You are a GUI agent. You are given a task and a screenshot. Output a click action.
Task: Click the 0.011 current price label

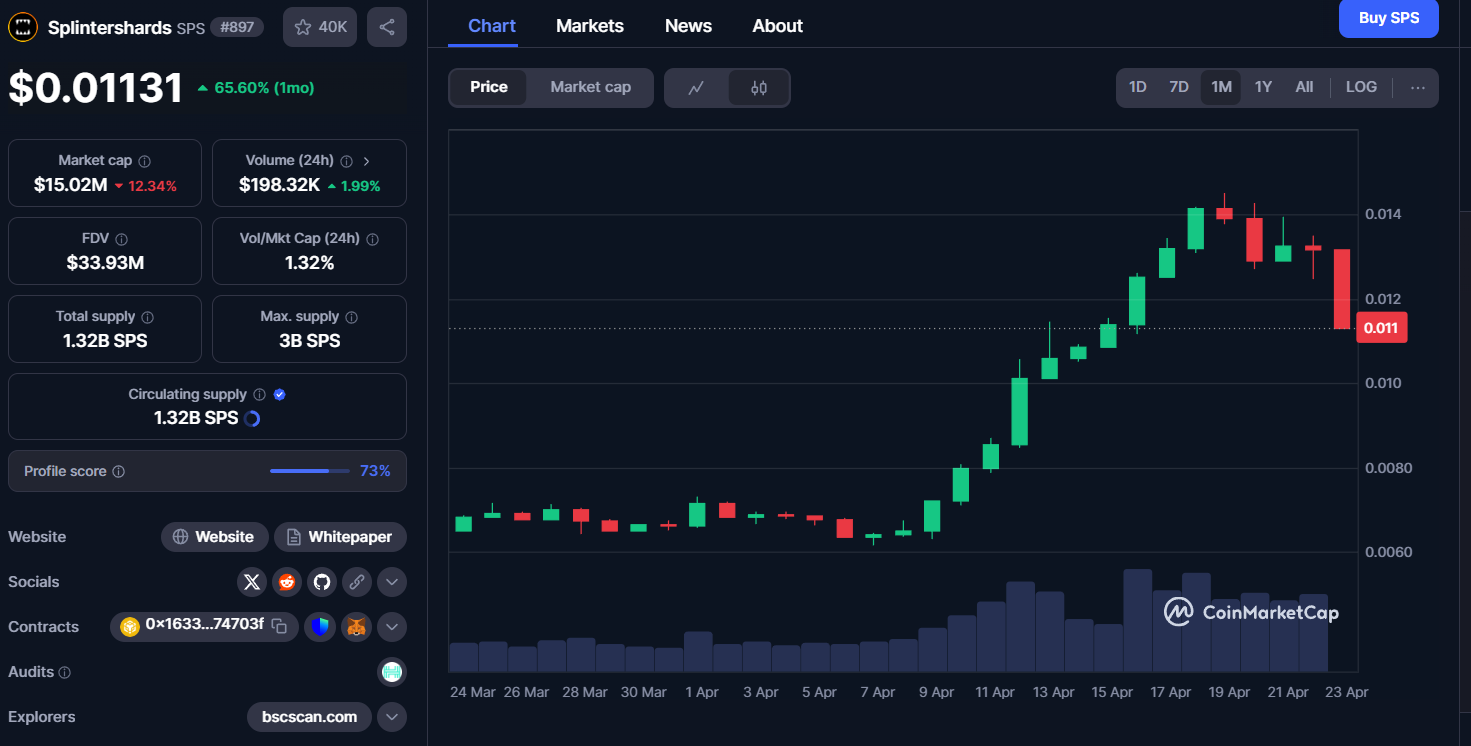tap(1382, 328)
